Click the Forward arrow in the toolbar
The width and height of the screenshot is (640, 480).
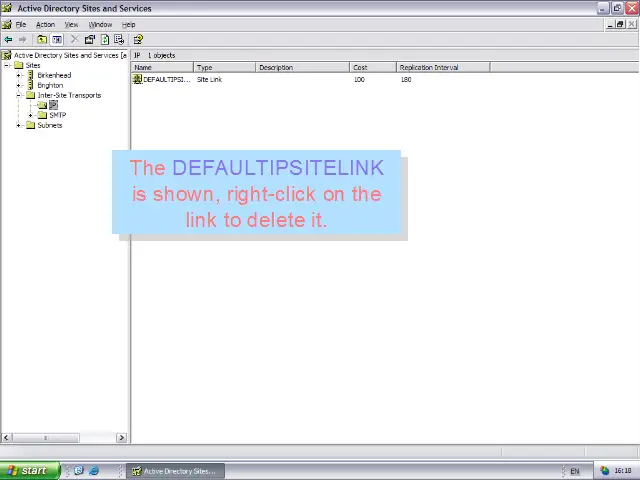(x=23, y=40)
